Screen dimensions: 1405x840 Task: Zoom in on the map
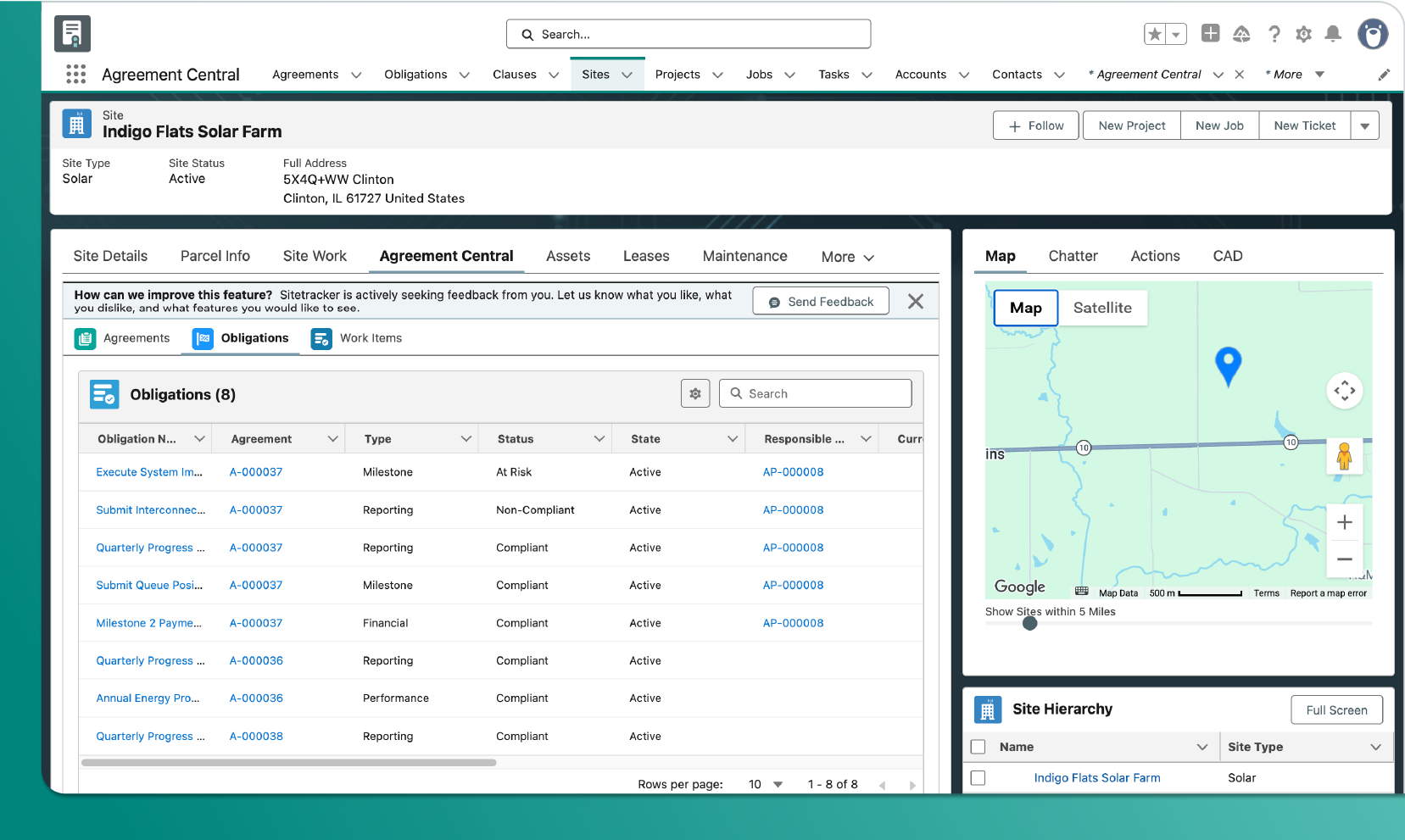click(x=1344, y=522)
